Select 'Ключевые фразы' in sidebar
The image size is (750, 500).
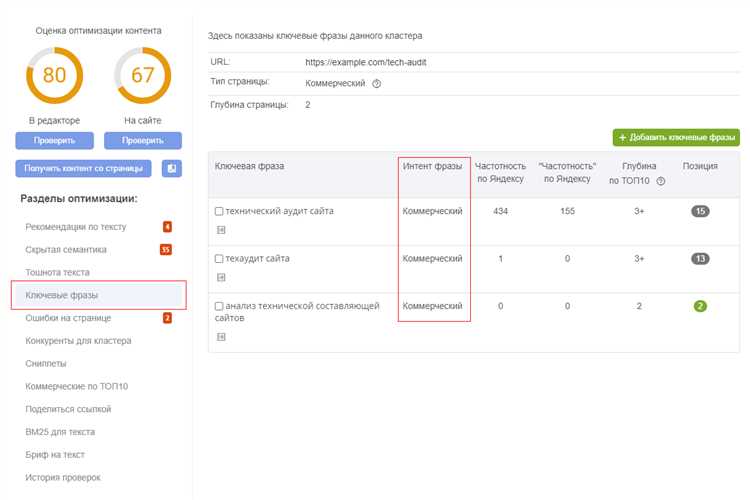[62, 296]
